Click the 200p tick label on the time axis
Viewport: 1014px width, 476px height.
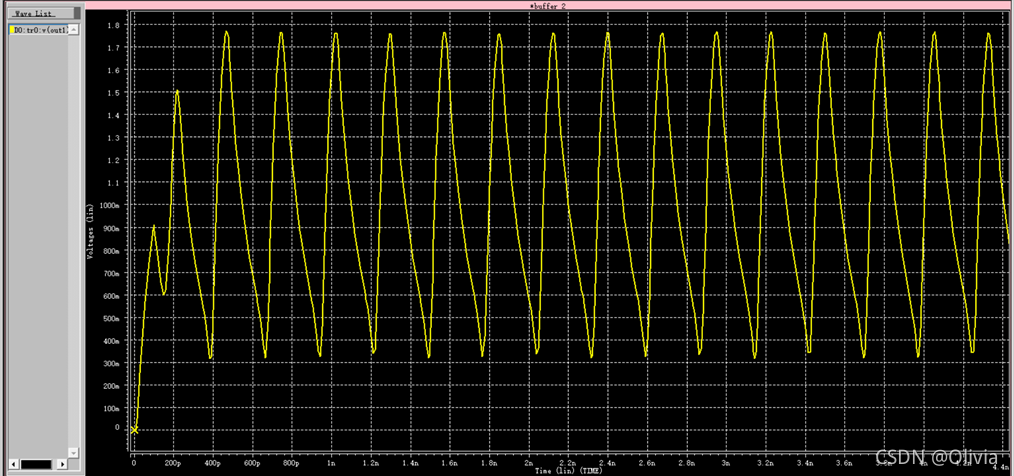[173, 463]
